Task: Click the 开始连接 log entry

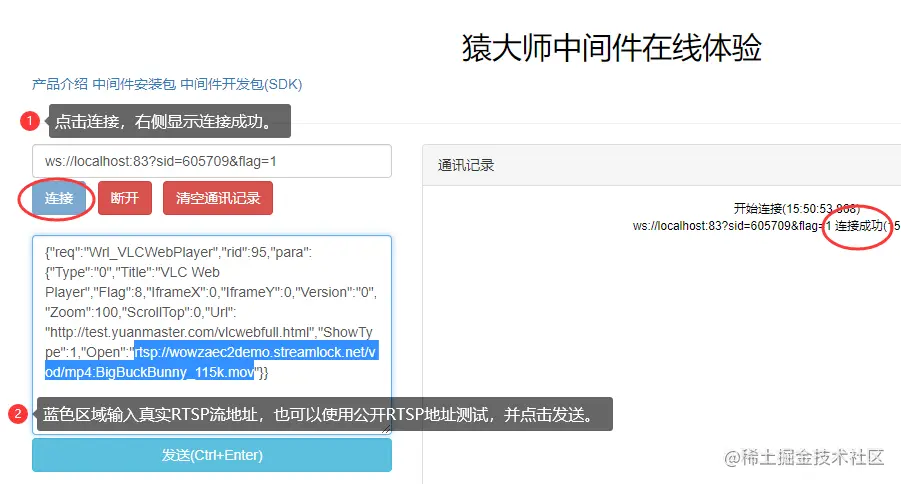Action: [796, 209]
